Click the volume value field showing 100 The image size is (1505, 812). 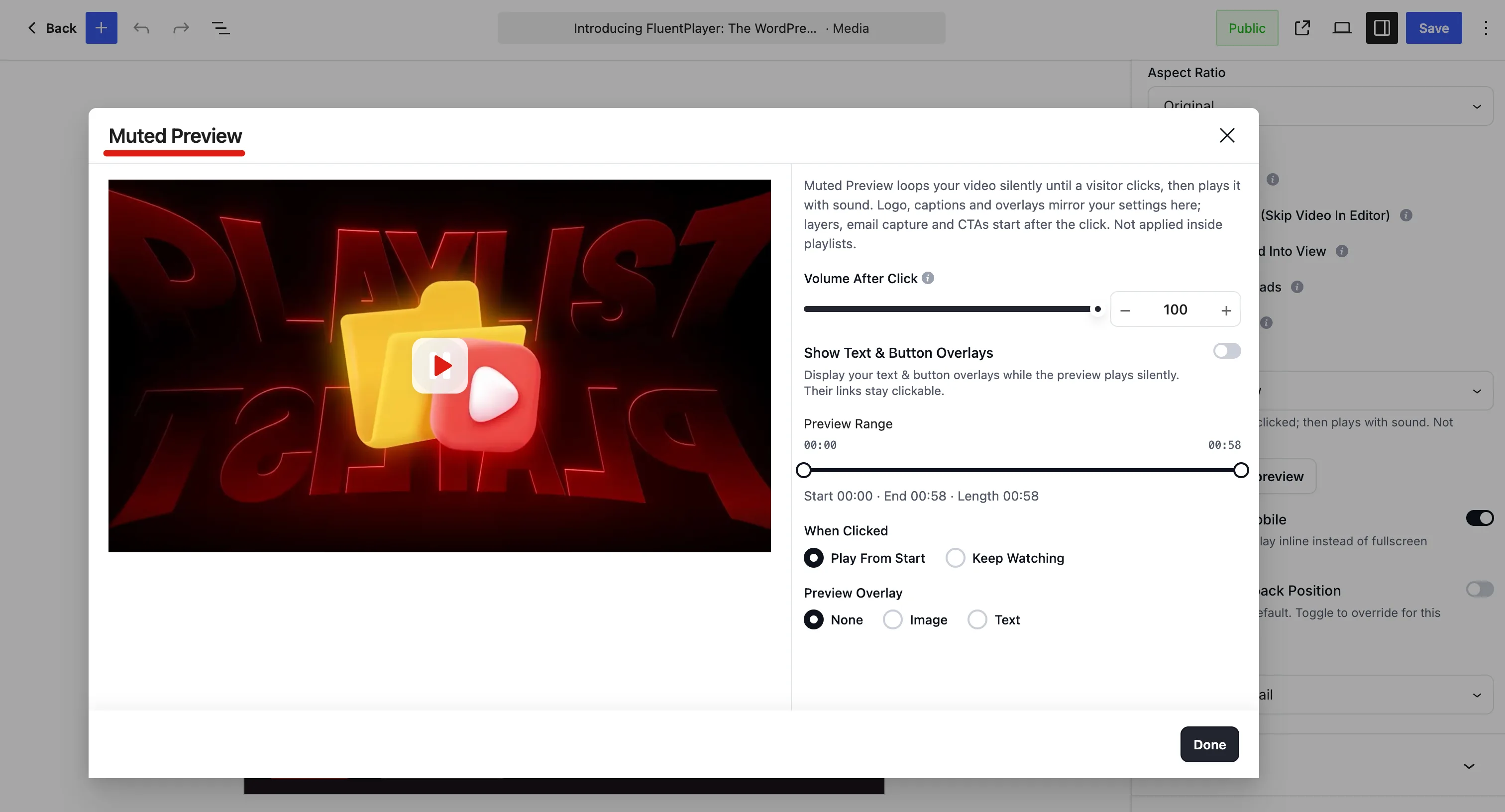(1175, 309)
